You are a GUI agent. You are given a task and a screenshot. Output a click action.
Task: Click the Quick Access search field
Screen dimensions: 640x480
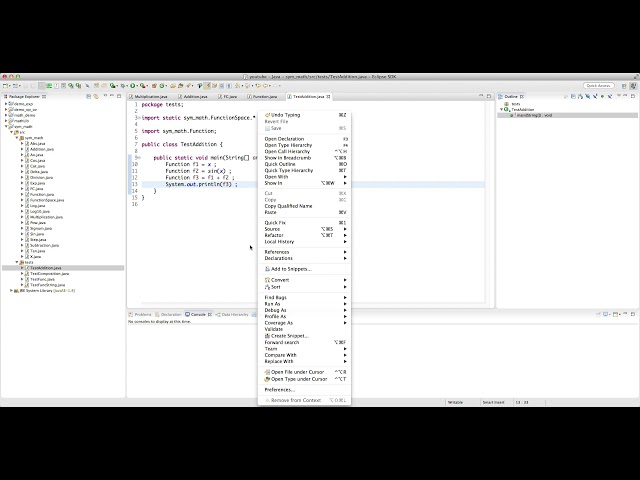coord(599,86)
